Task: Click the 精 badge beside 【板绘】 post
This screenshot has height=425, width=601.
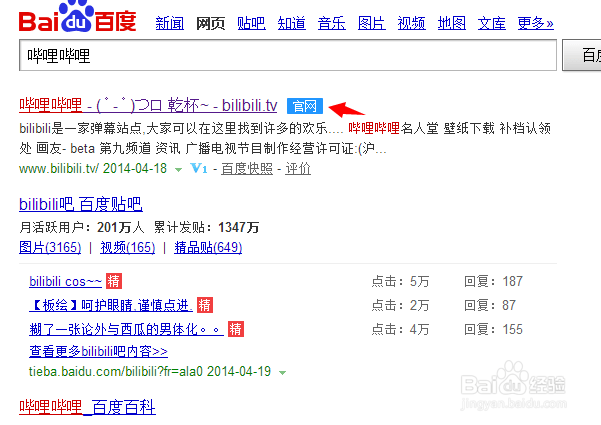Action: [x=205, y=305]
